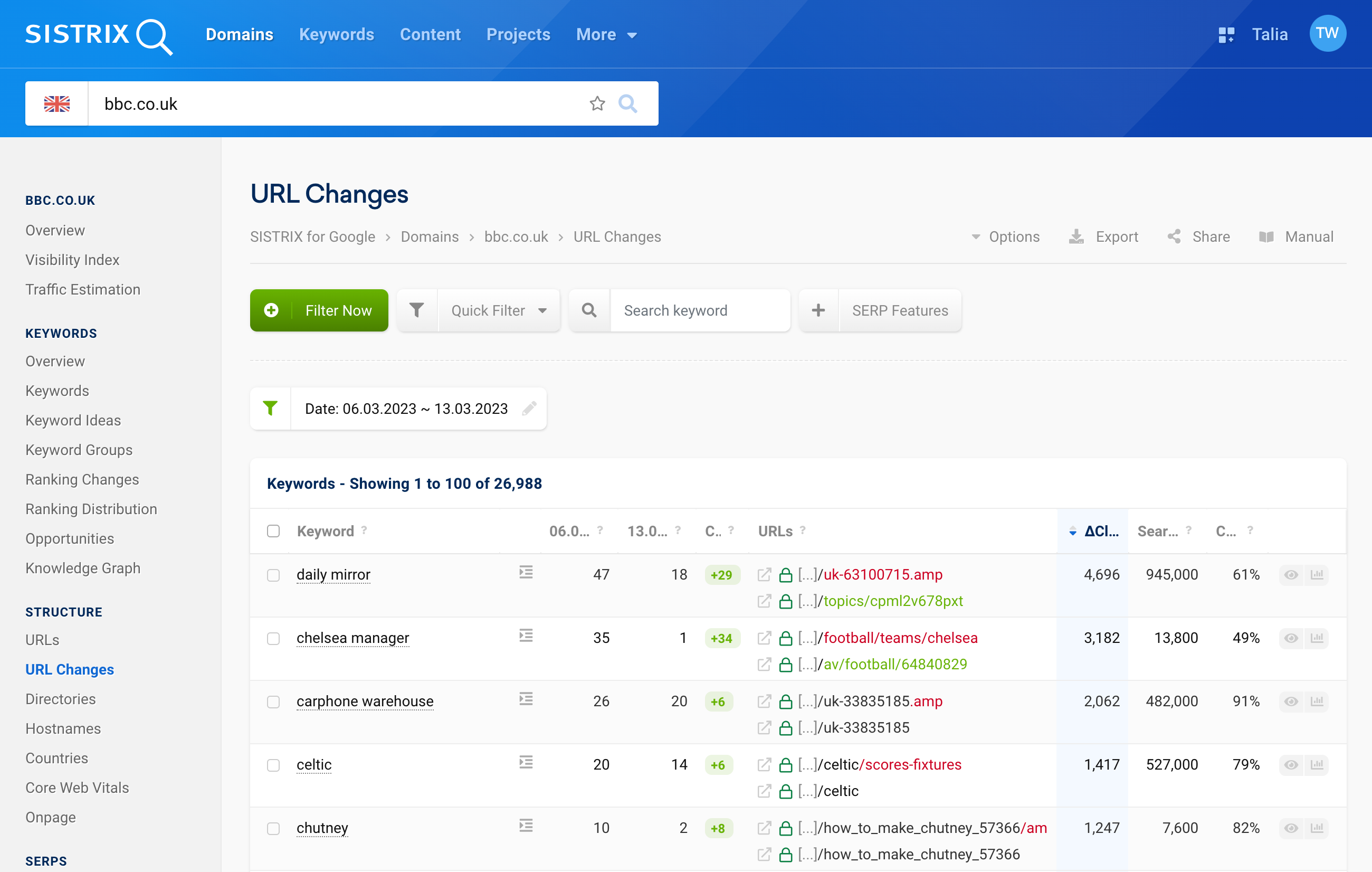
Task: Toggle eye icon for daily mirror row
Action: pos(1291,574)
